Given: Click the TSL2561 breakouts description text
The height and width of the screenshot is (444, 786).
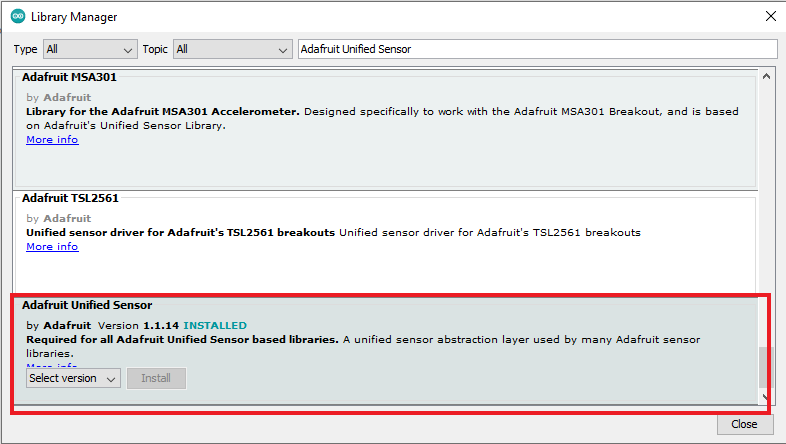Looking at the screenshot, I should [333, 233].
